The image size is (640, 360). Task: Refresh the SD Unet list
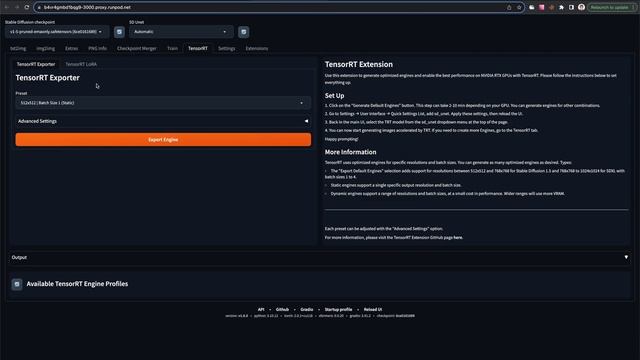point(244,32)
